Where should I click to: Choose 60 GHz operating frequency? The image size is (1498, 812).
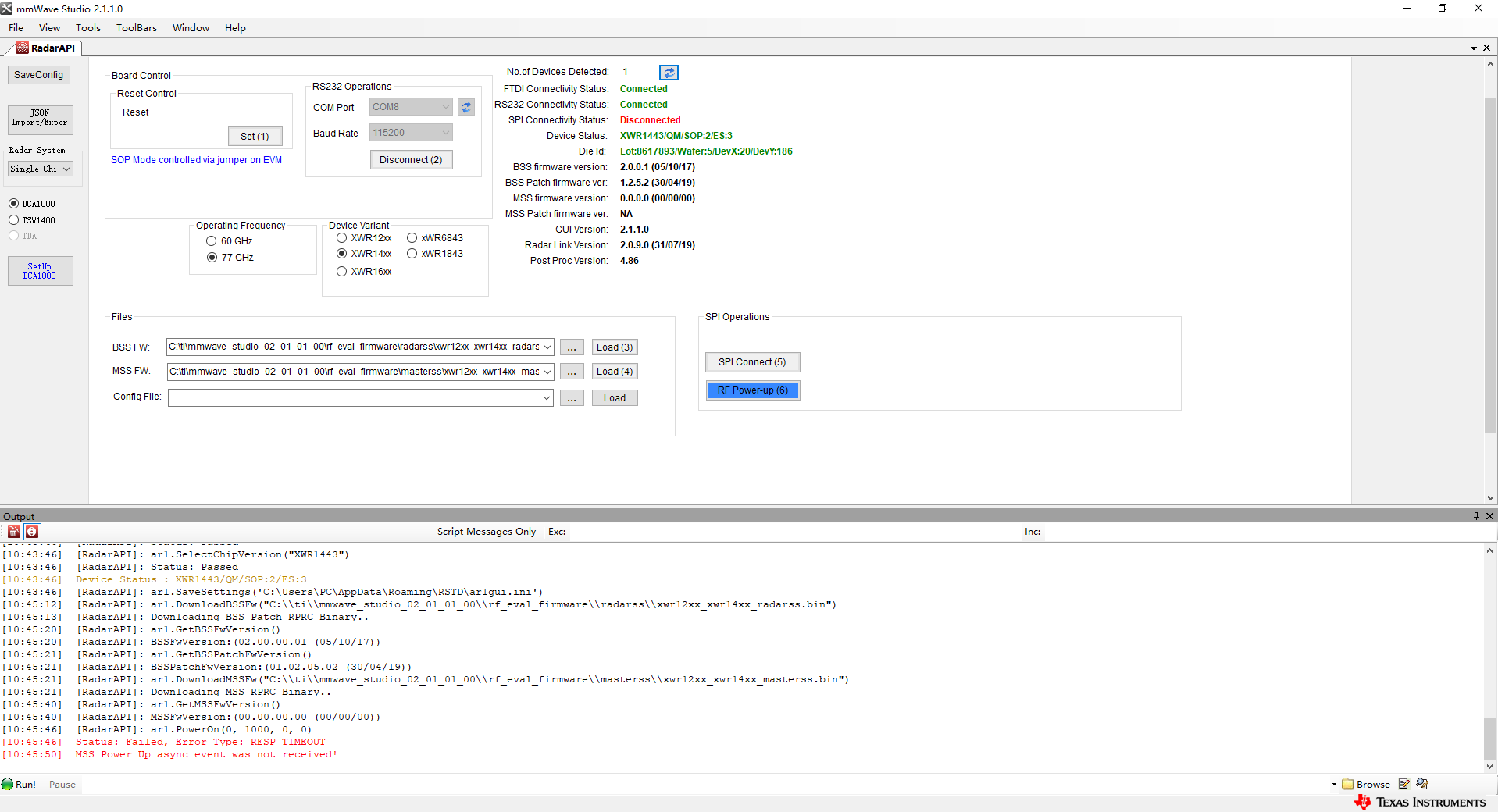pos(211,241)
